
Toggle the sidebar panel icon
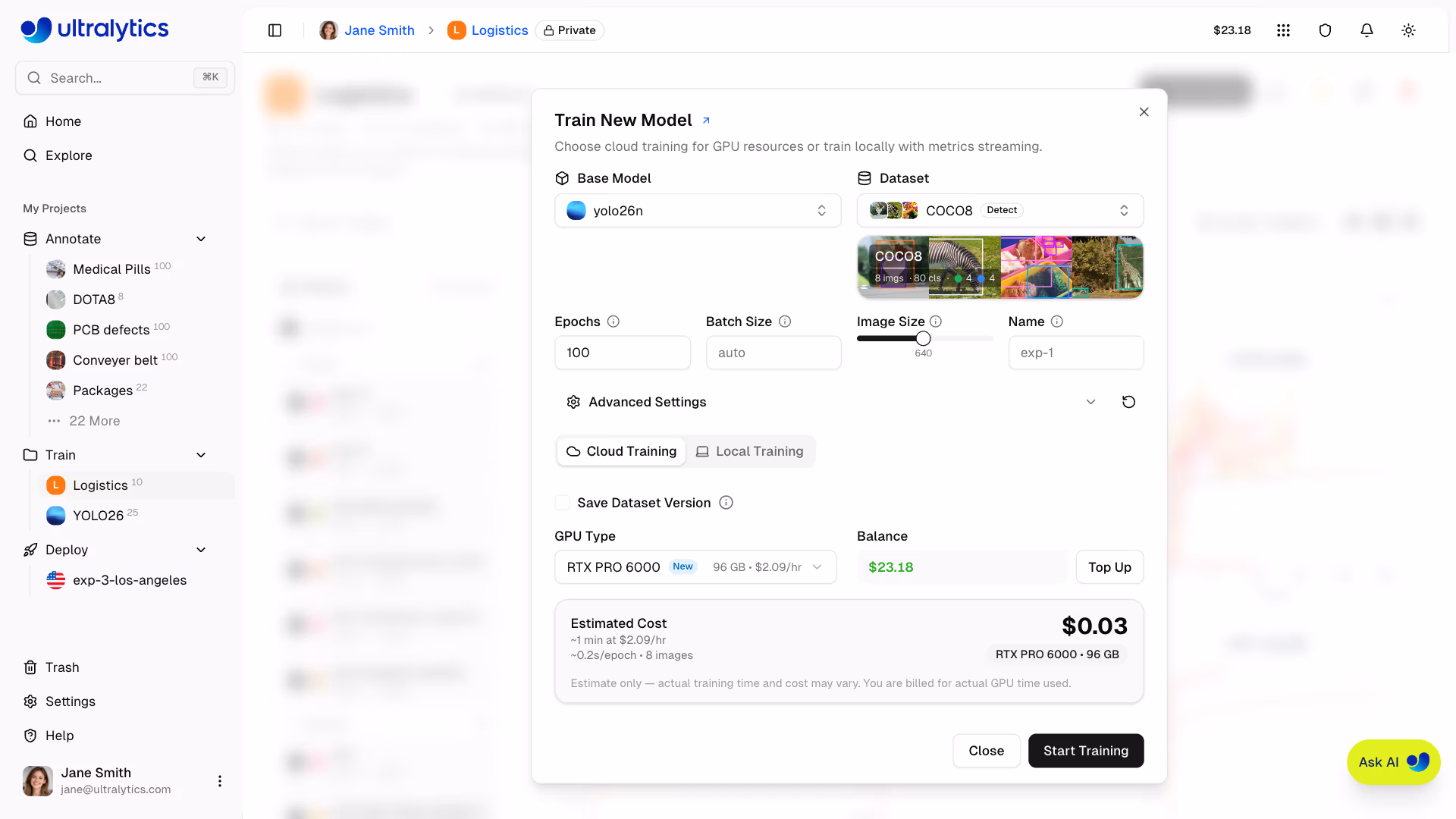click(x=275, y=30)
